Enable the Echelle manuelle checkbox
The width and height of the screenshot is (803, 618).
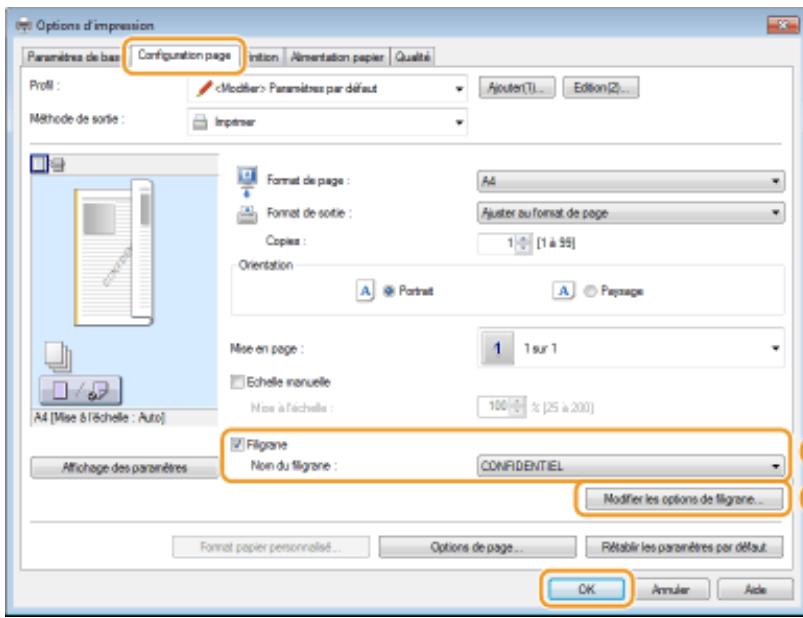tap(237, 382)
